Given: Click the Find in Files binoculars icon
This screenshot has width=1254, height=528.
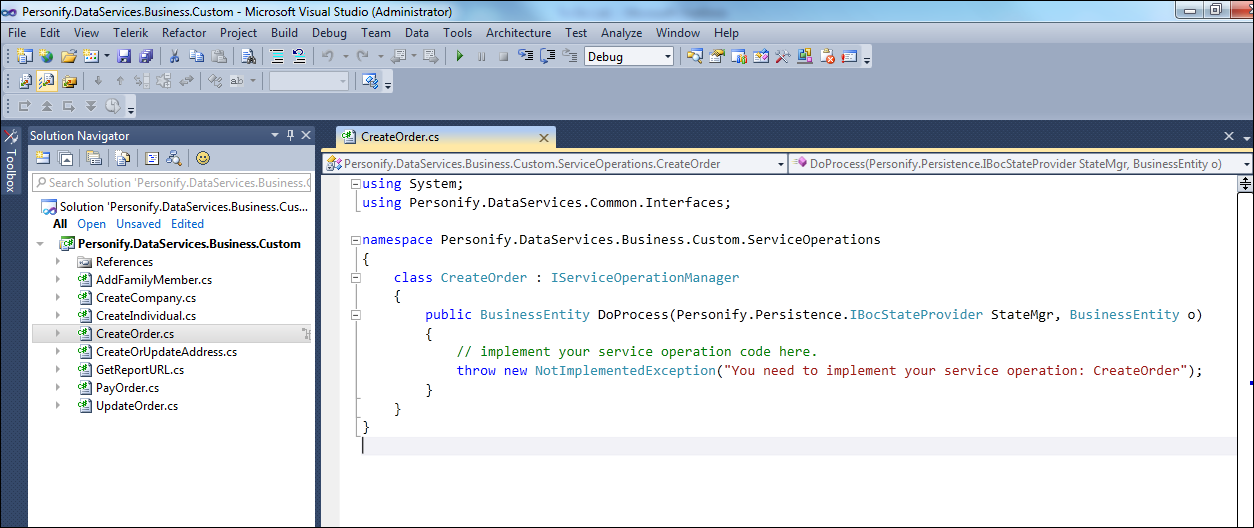Looking at the screenshot, I should [x=249, y=56].
